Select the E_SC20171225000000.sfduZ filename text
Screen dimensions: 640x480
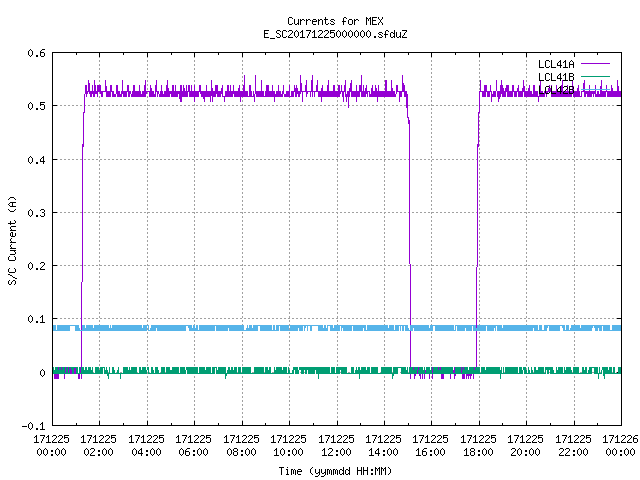pyautogui.click(x=335, y=34)
